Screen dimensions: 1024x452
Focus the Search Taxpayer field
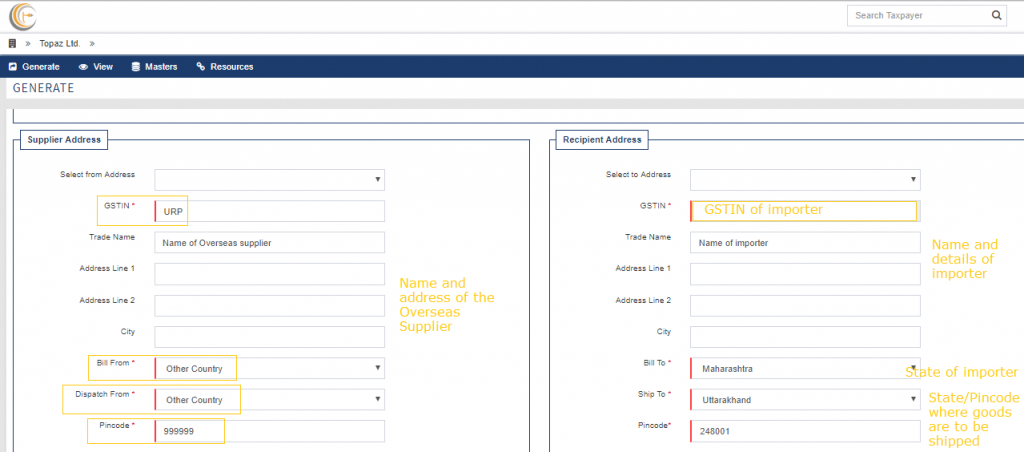point(918,15)
